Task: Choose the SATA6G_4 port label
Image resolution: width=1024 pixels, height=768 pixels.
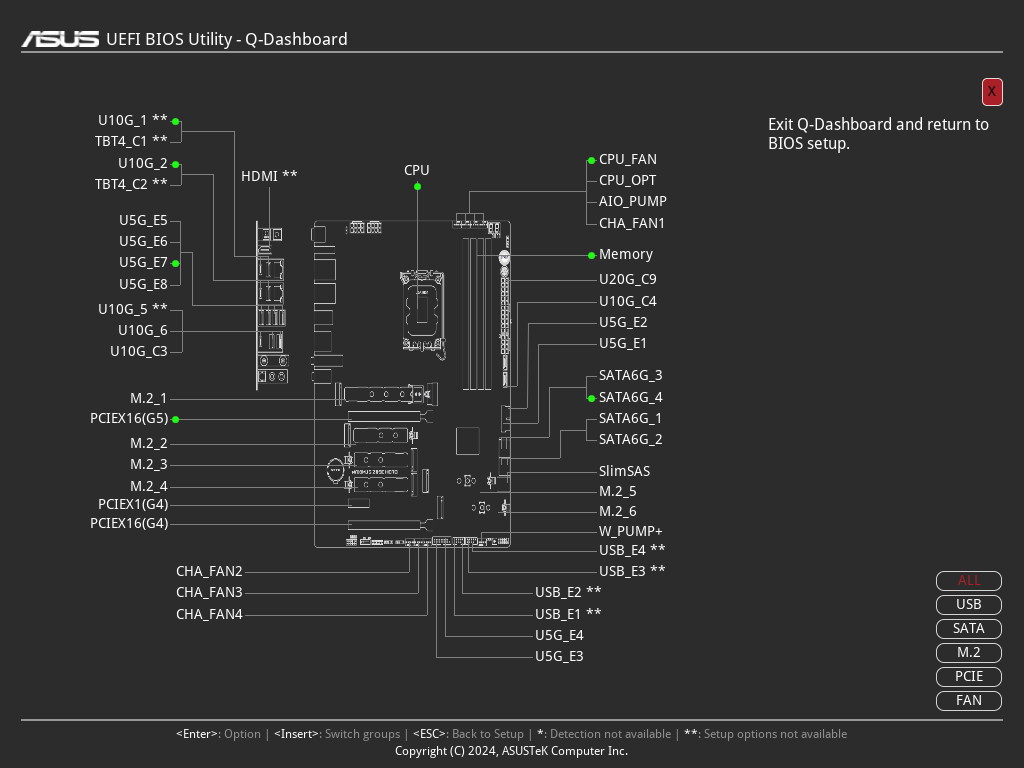Action: tap(630, 397)
